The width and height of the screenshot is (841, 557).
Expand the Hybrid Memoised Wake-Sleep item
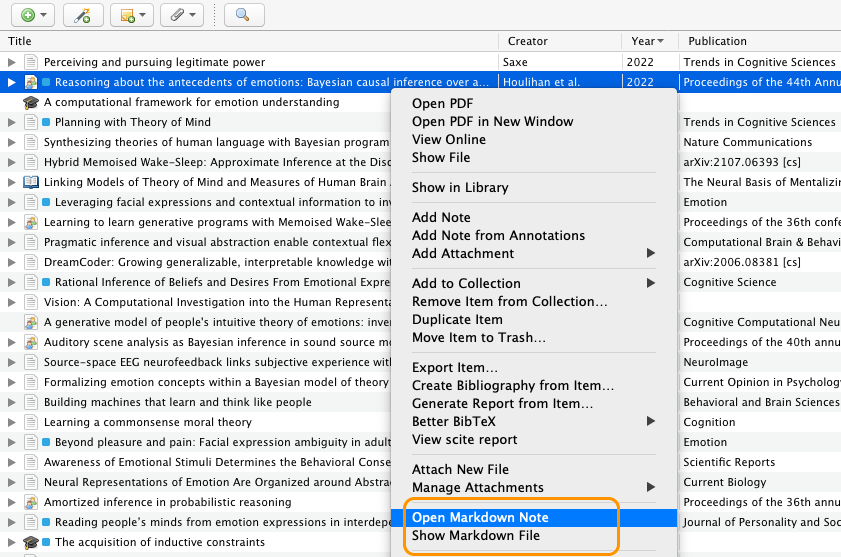coord(11,162)
